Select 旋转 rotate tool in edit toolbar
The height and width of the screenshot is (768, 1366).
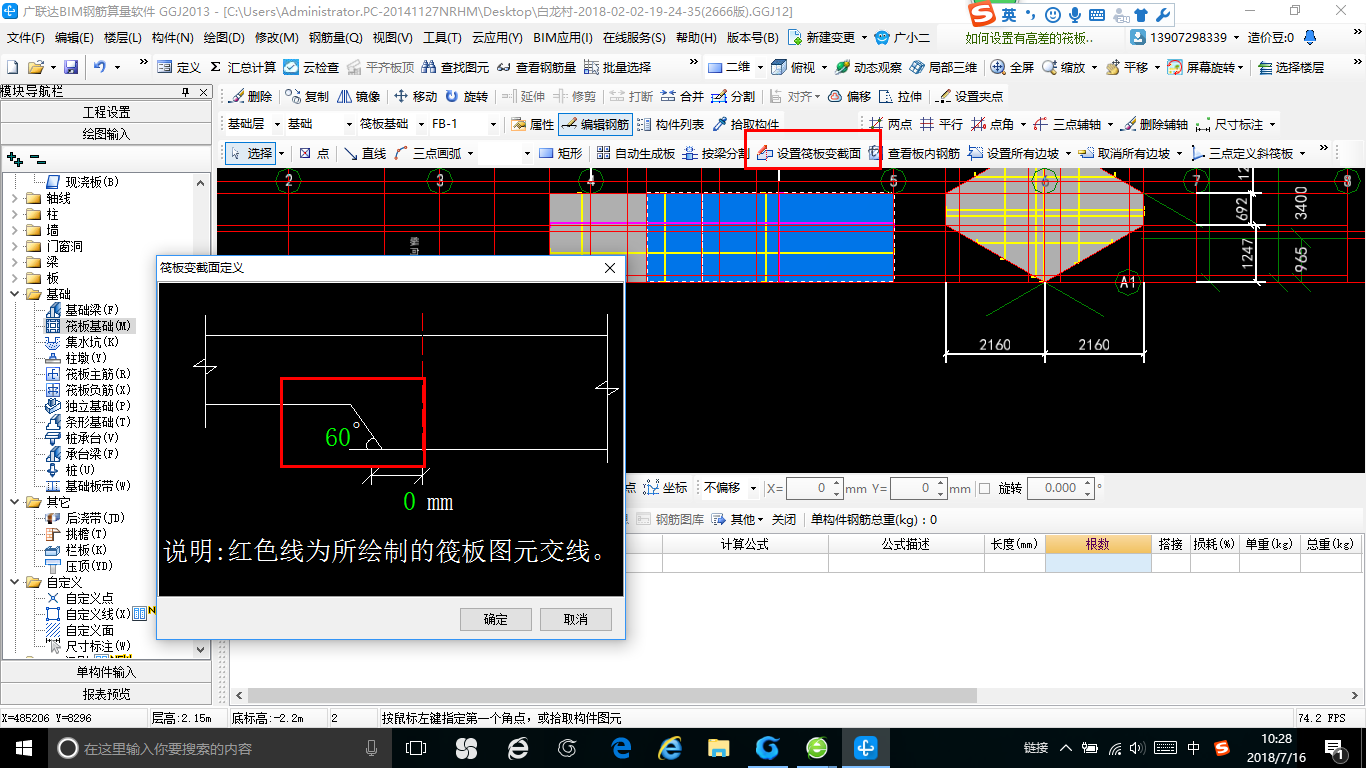pyautogui.click(x=467, y=97)
